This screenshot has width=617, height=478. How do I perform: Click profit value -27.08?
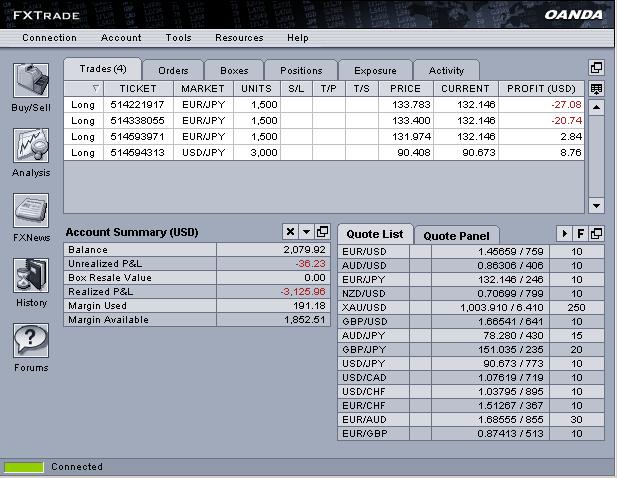[x=566, y=105]
